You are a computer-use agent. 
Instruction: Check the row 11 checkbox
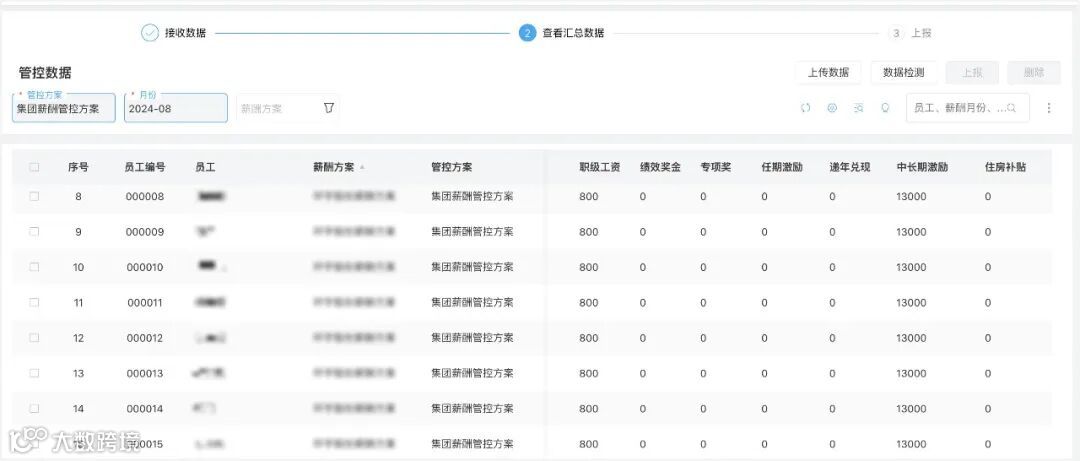34,303
